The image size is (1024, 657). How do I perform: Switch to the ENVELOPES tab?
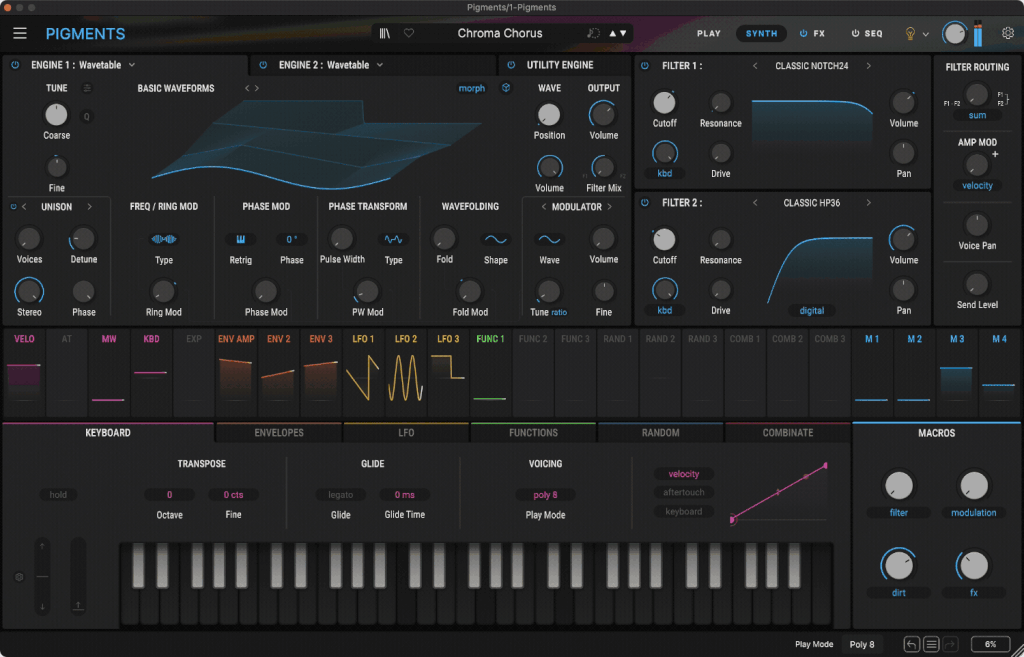279,432
